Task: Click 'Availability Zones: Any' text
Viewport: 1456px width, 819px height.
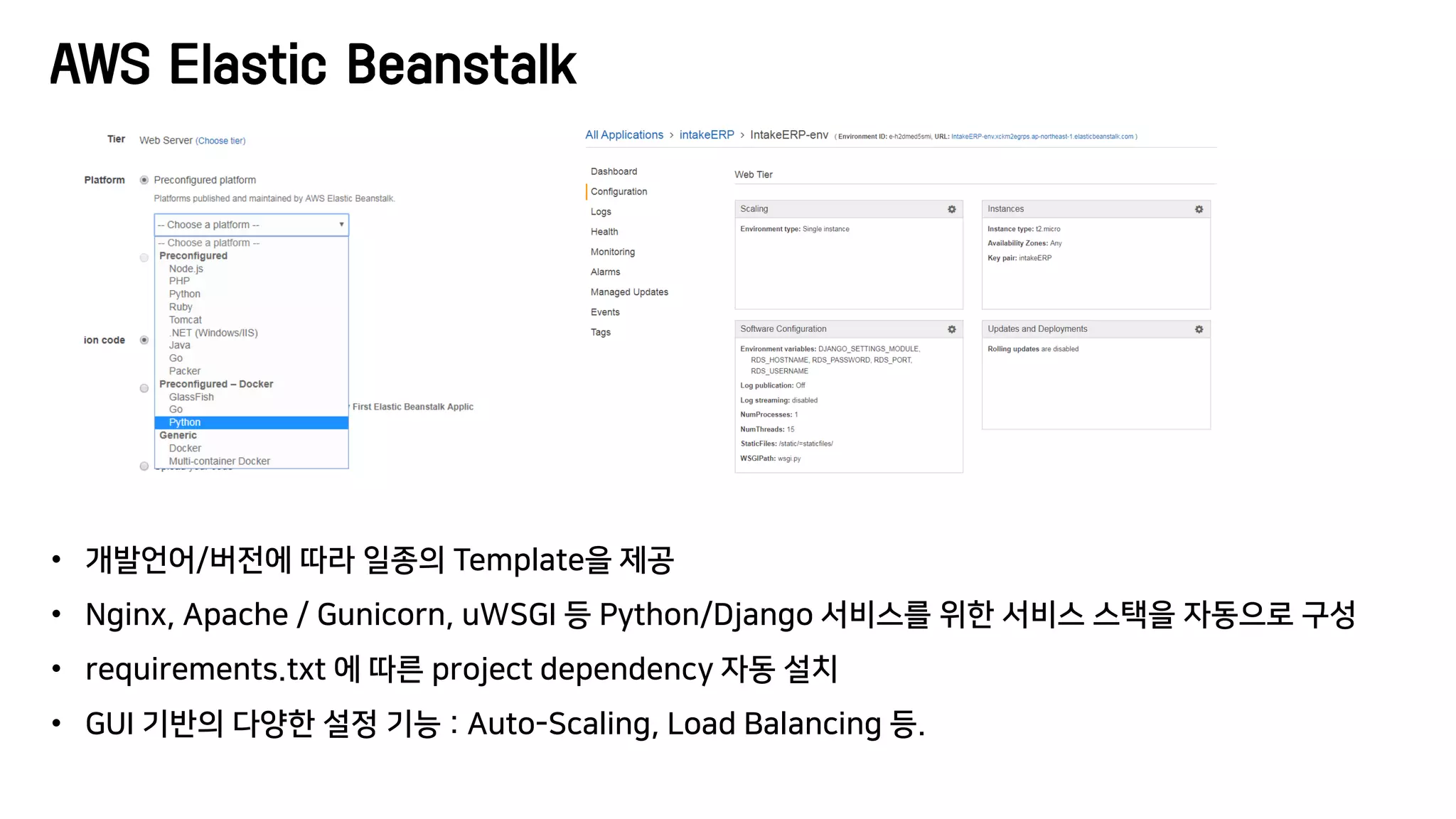Action: pos(1024,243)
